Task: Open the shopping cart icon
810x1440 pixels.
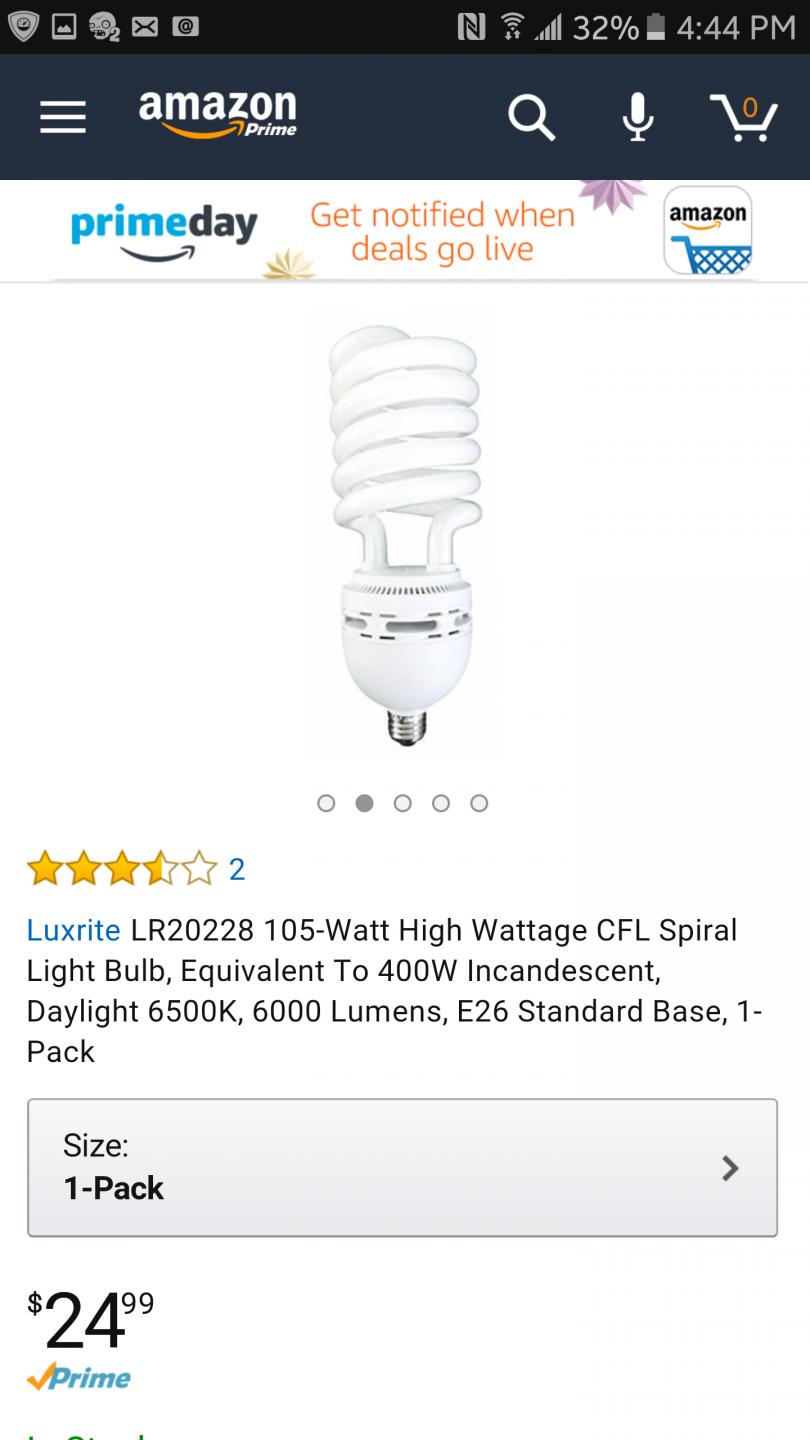Action: 744,118
